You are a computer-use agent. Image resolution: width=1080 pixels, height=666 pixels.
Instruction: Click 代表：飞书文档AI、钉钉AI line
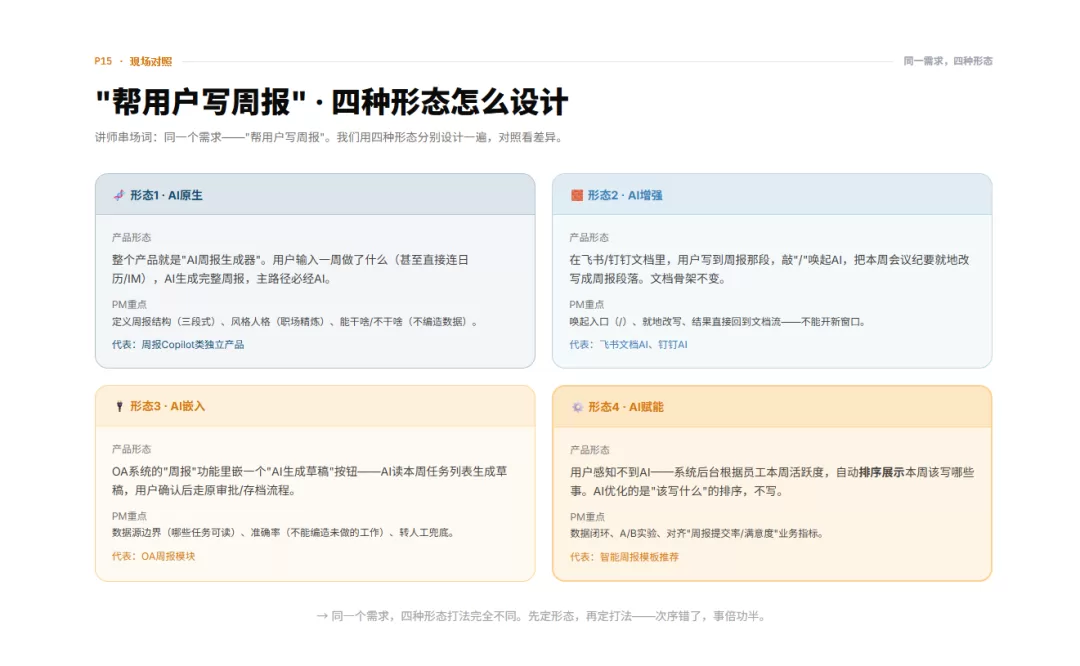click(628, 344)
